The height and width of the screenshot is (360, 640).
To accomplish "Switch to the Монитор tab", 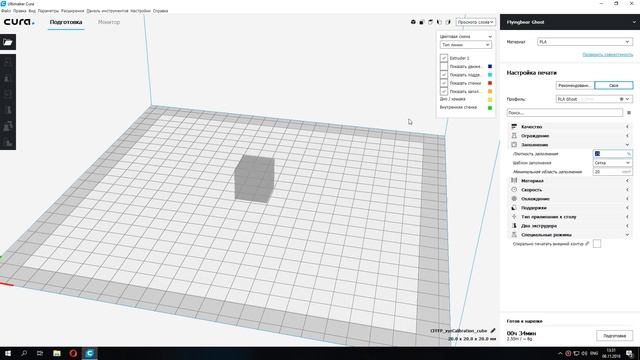I will tap(109, 22).
